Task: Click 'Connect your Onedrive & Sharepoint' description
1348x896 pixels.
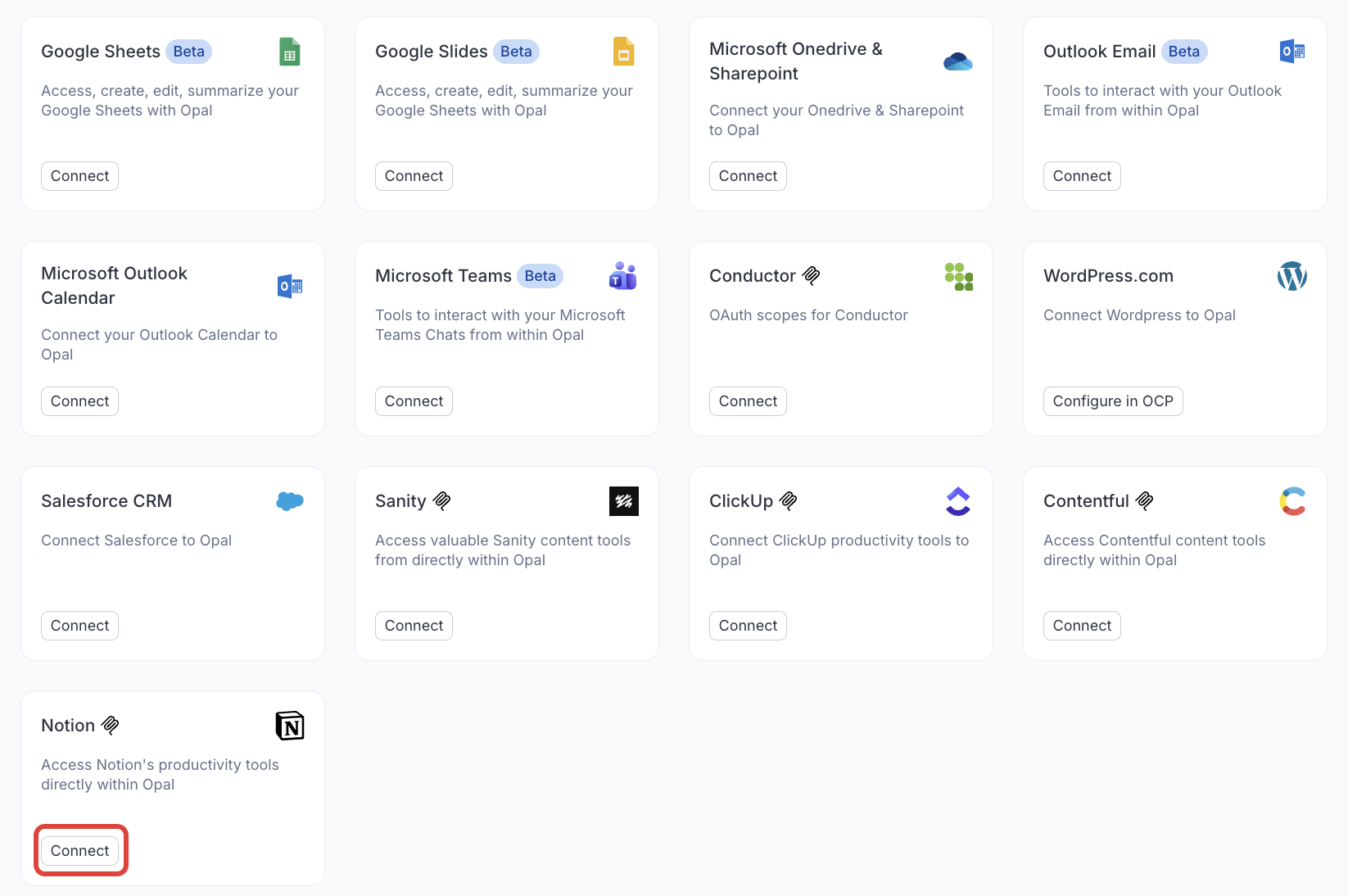Action: click(837, 120)
